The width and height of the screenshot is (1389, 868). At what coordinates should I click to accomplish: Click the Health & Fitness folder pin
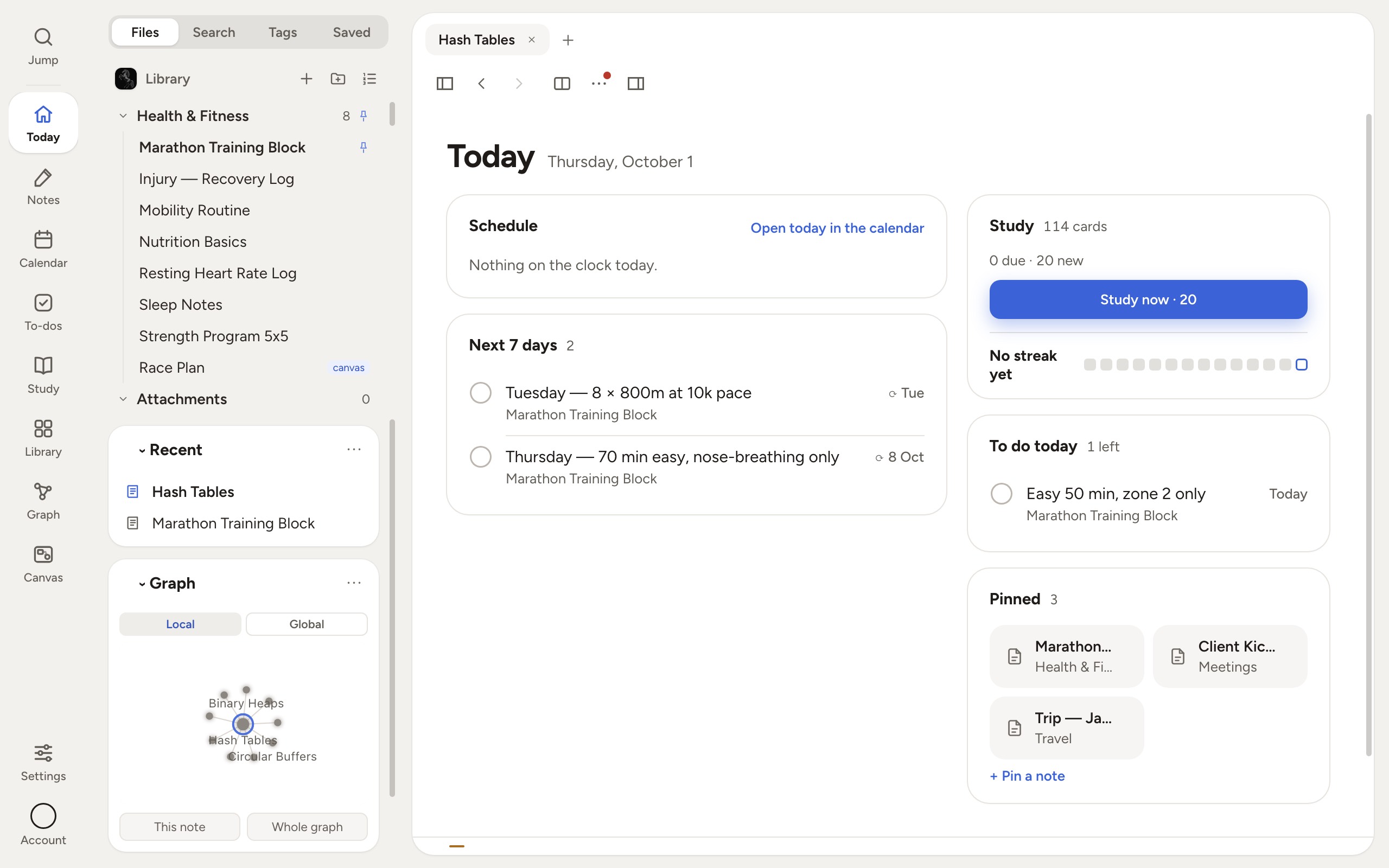[364, 116]
